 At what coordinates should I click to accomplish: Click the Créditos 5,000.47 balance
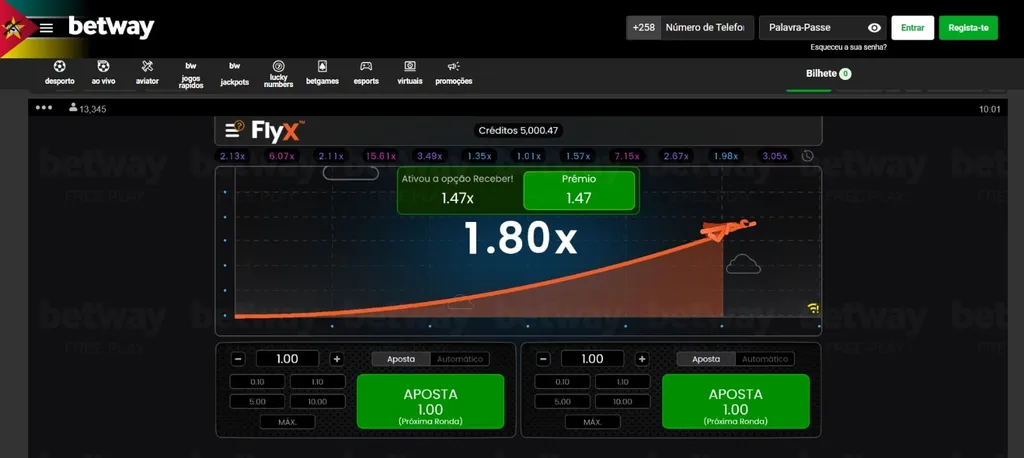518,131
